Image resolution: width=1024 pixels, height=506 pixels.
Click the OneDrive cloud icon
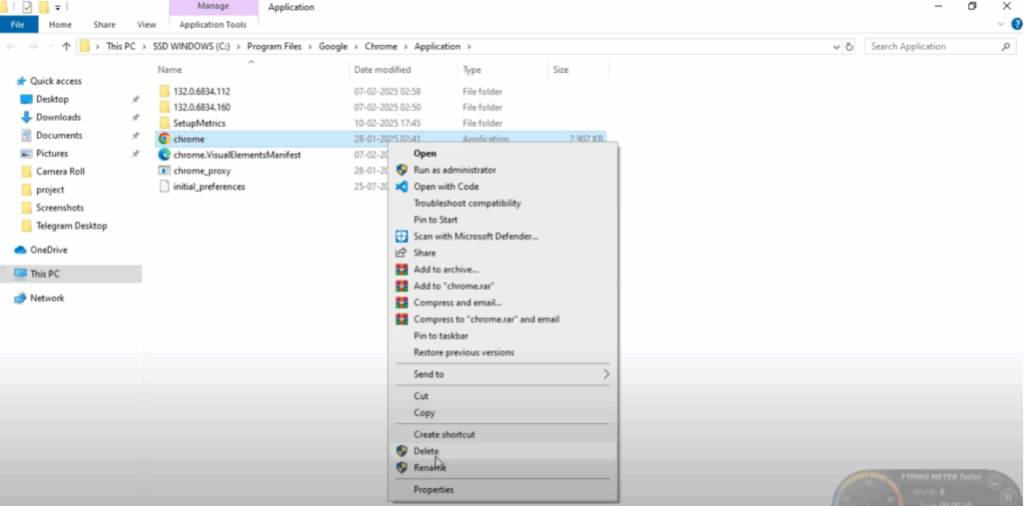click(20, 249)
